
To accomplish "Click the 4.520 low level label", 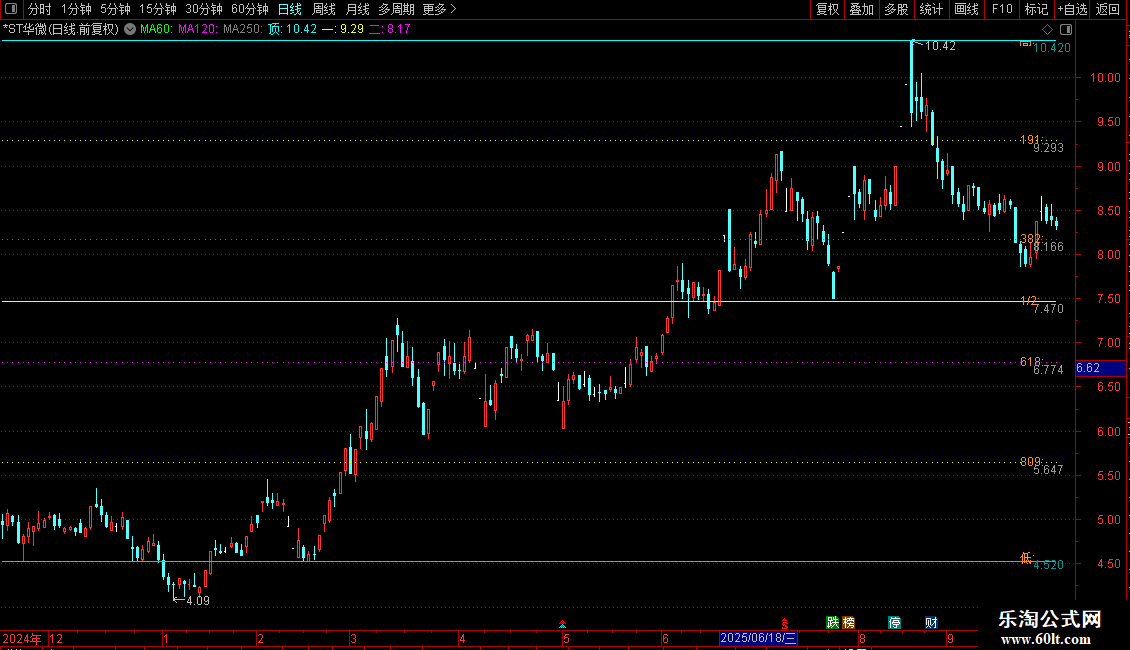I will click(x=1049, y=565).
